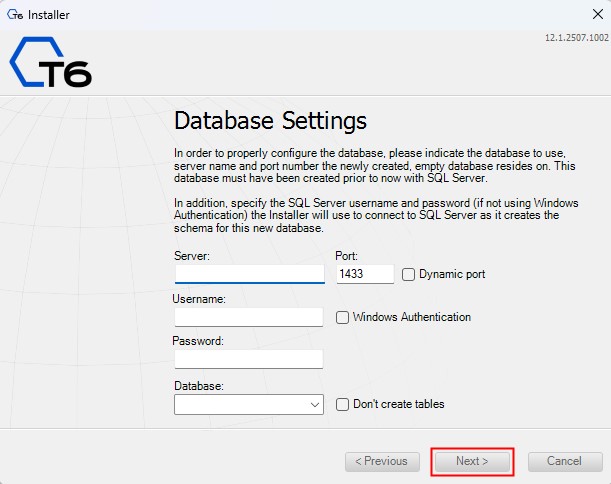Click the Server: label
611x484 pixels.
(192, 256)
